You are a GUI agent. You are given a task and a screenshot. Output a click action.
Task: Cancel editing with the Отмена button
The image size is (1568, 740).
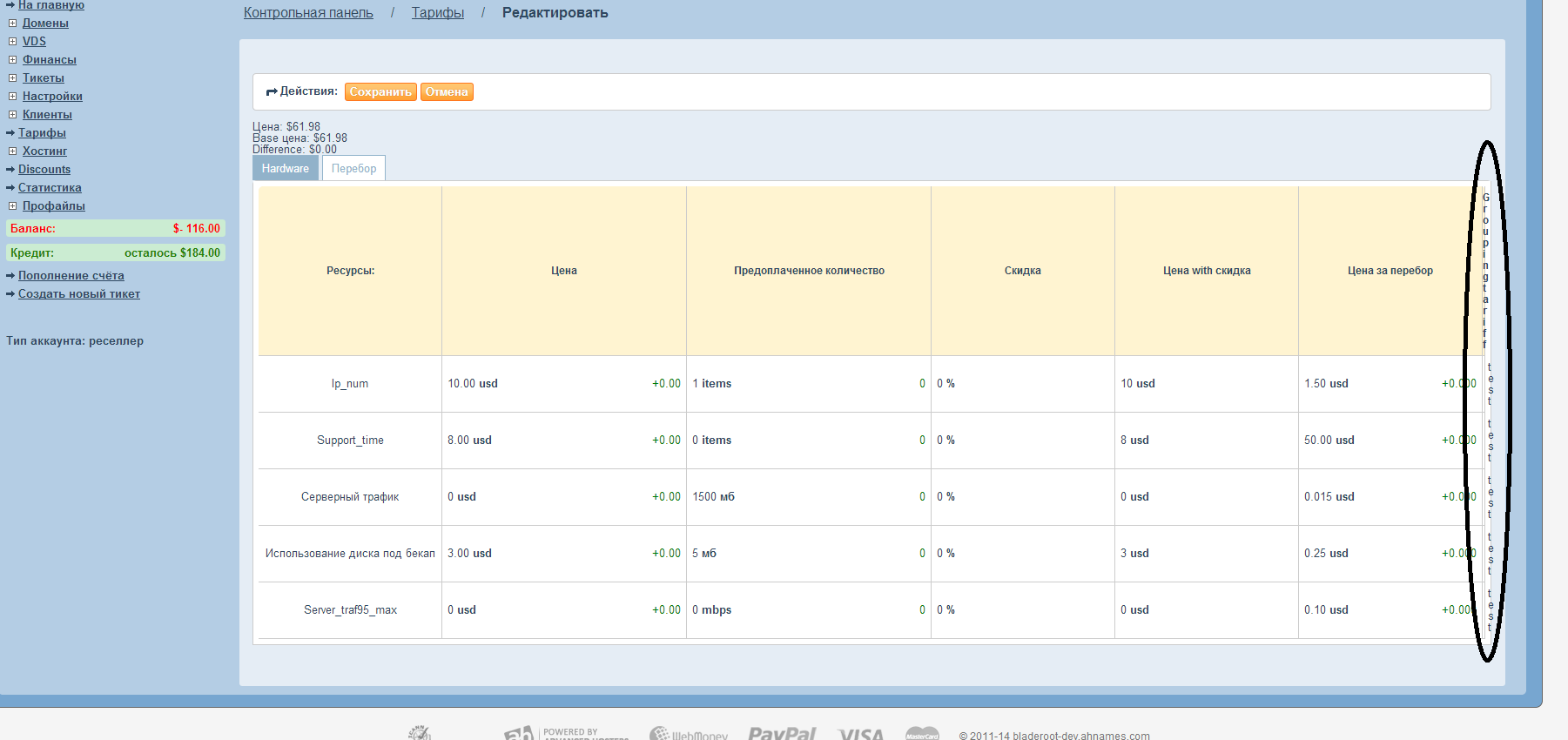point(447,91)
